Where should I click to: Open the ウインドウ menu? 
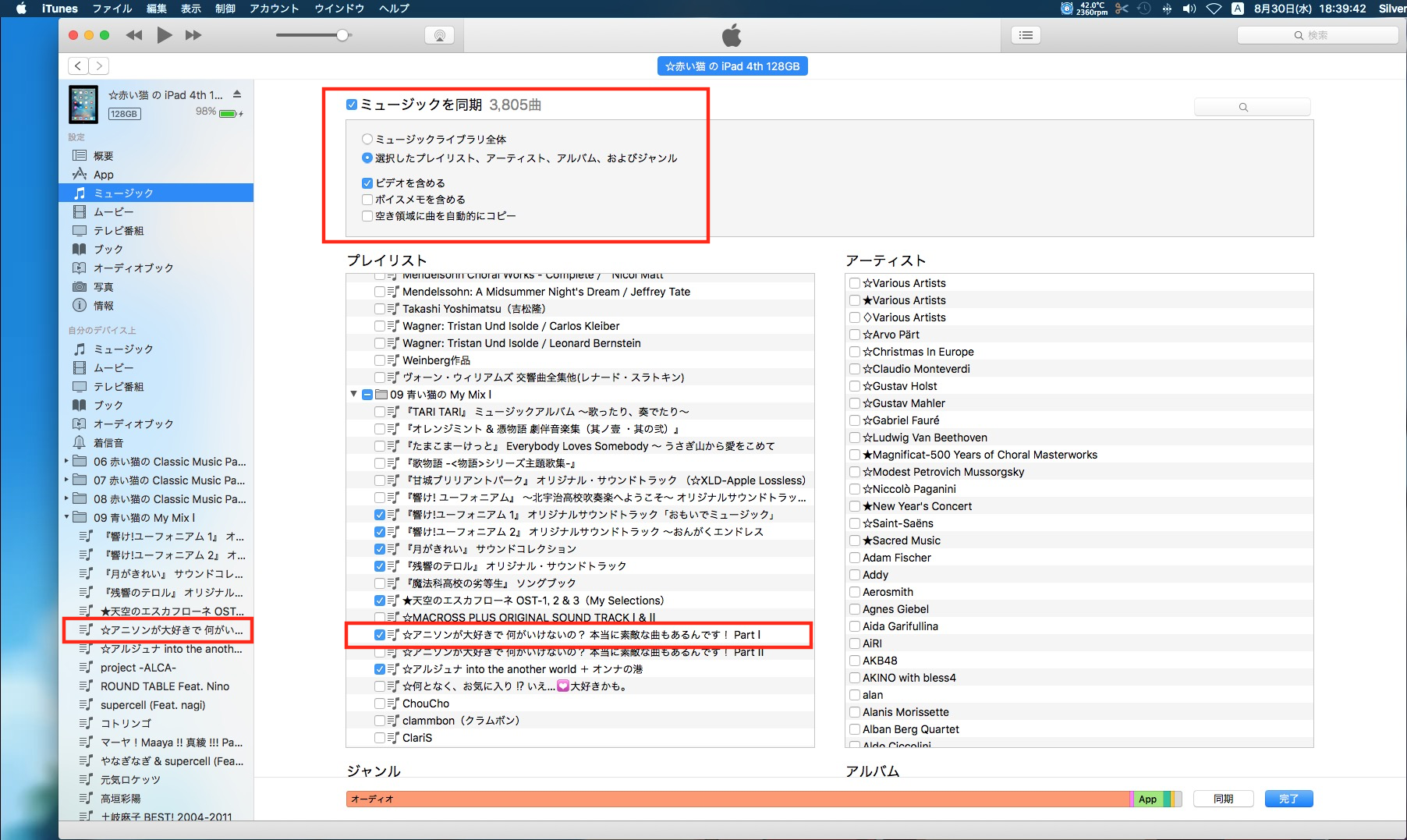[x=339, y=9]
